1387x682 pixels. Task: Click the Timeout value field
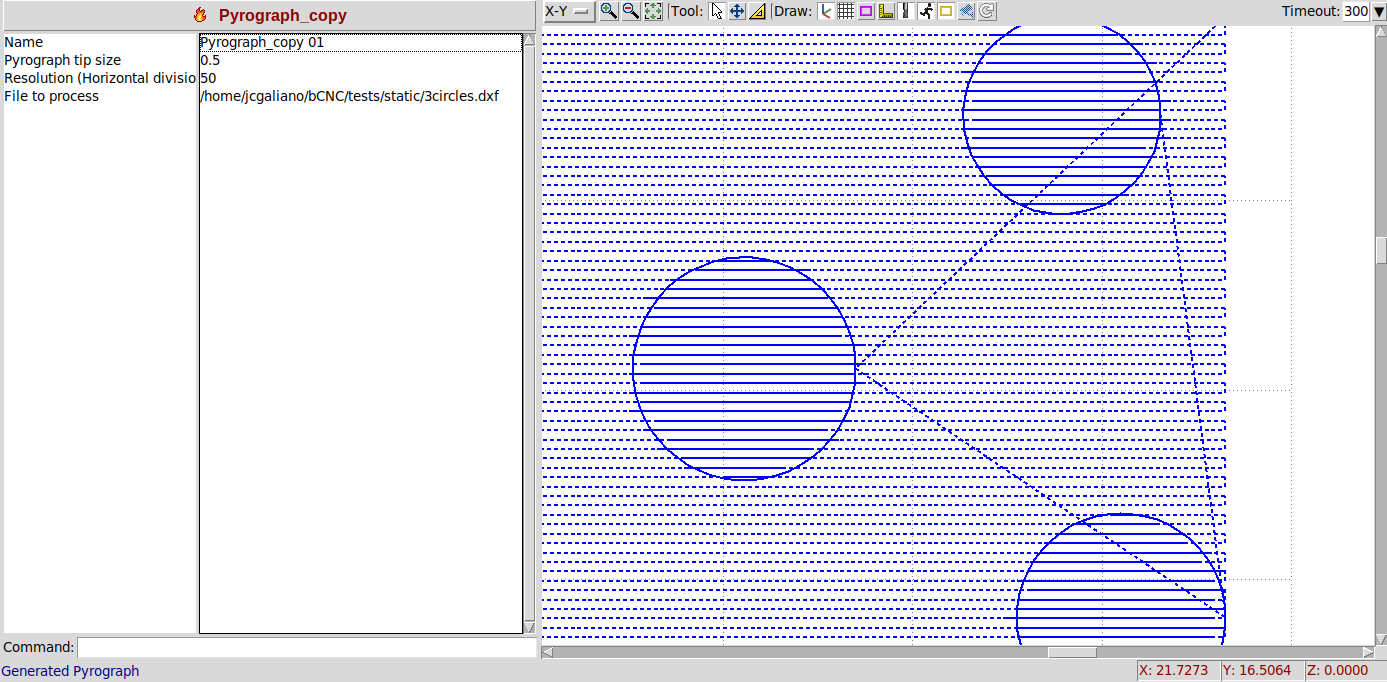[1355, 11]
